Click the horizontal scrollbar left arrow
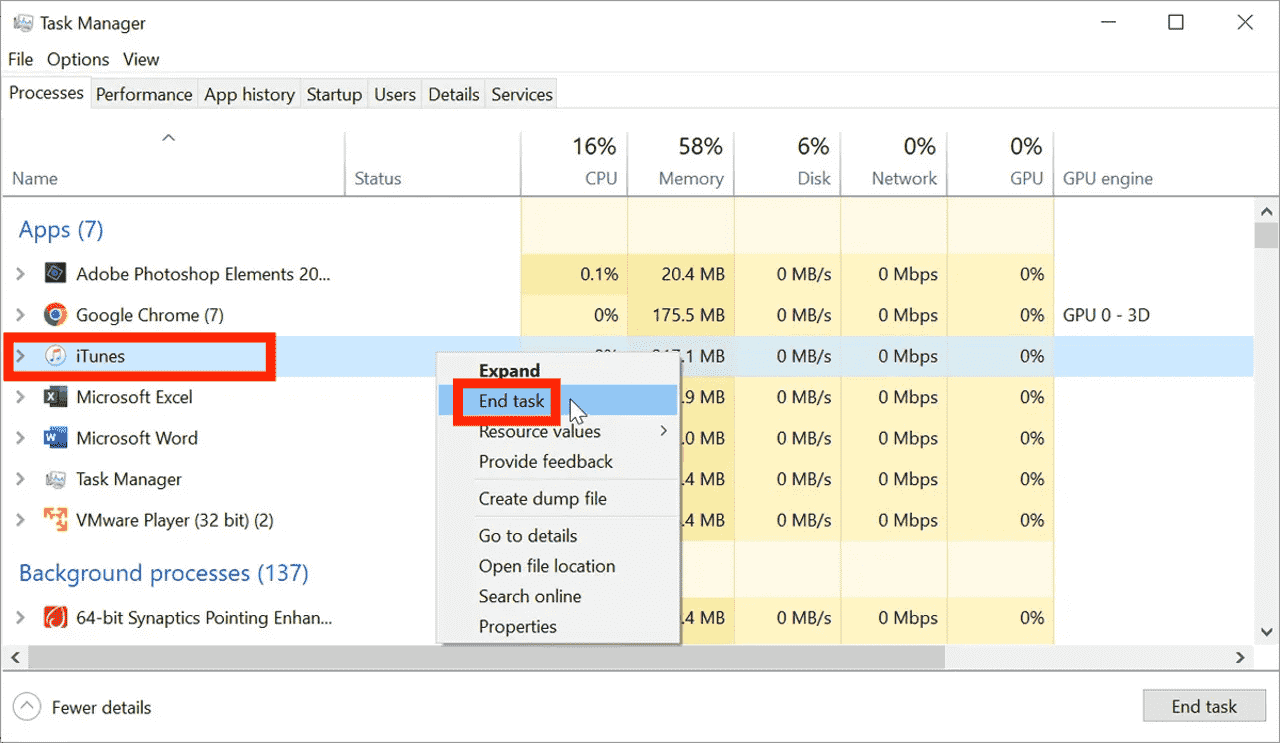 pos(13,657)
